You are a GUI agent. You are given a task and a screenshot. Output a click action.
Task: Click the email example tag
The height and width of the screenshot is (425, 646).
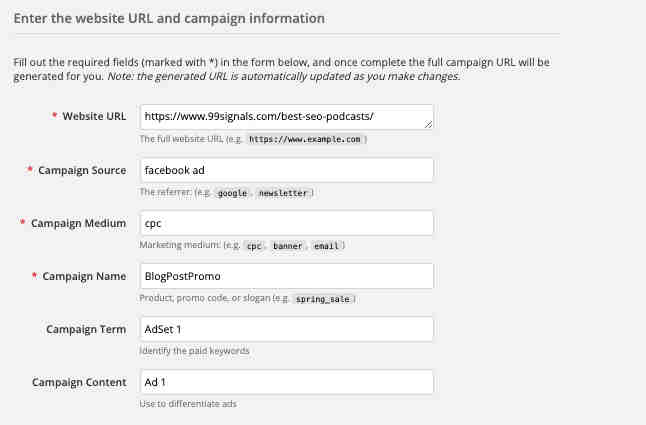coord(326,246)
